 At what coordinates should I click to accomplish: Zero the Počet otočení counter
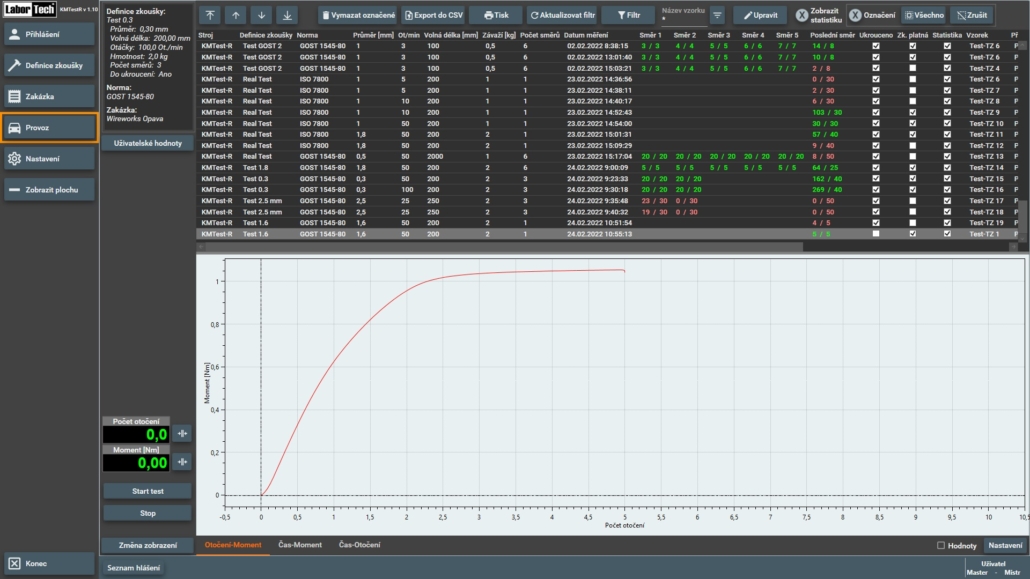[182, 434]
